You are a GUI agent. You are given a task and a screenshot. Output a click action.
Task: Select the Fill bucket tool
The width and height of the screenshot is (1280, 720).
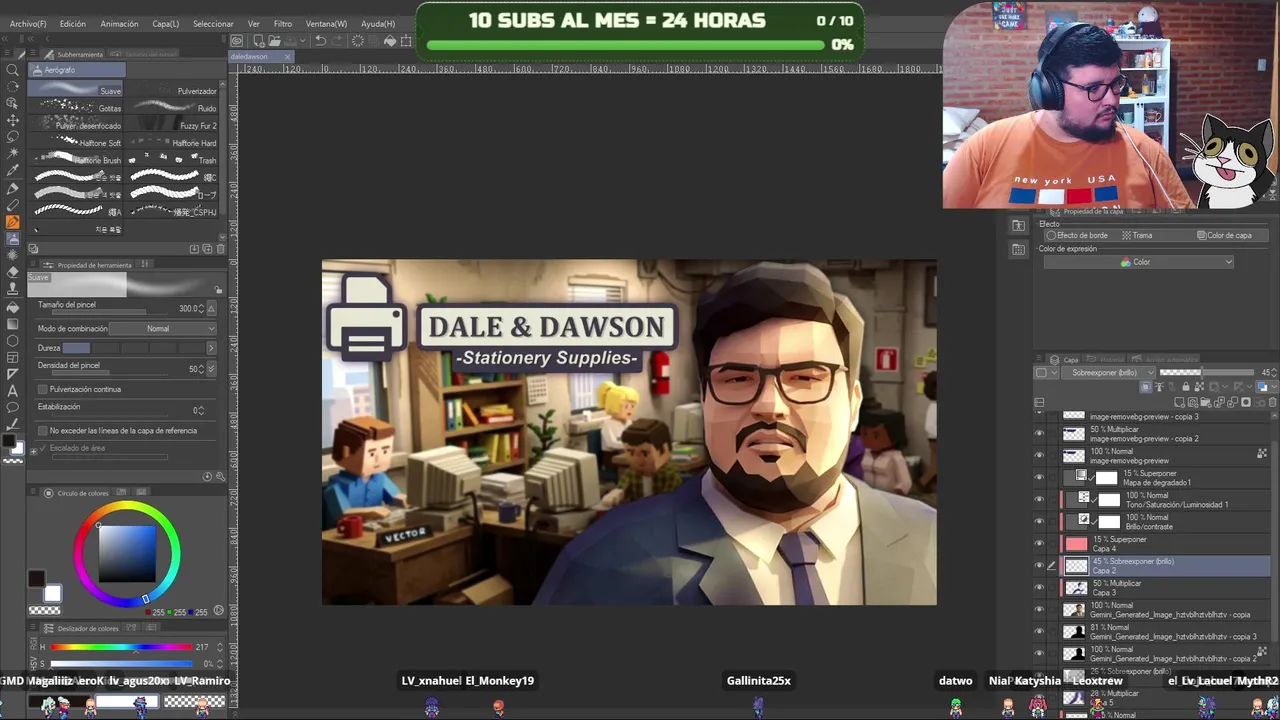pos(13,306)
